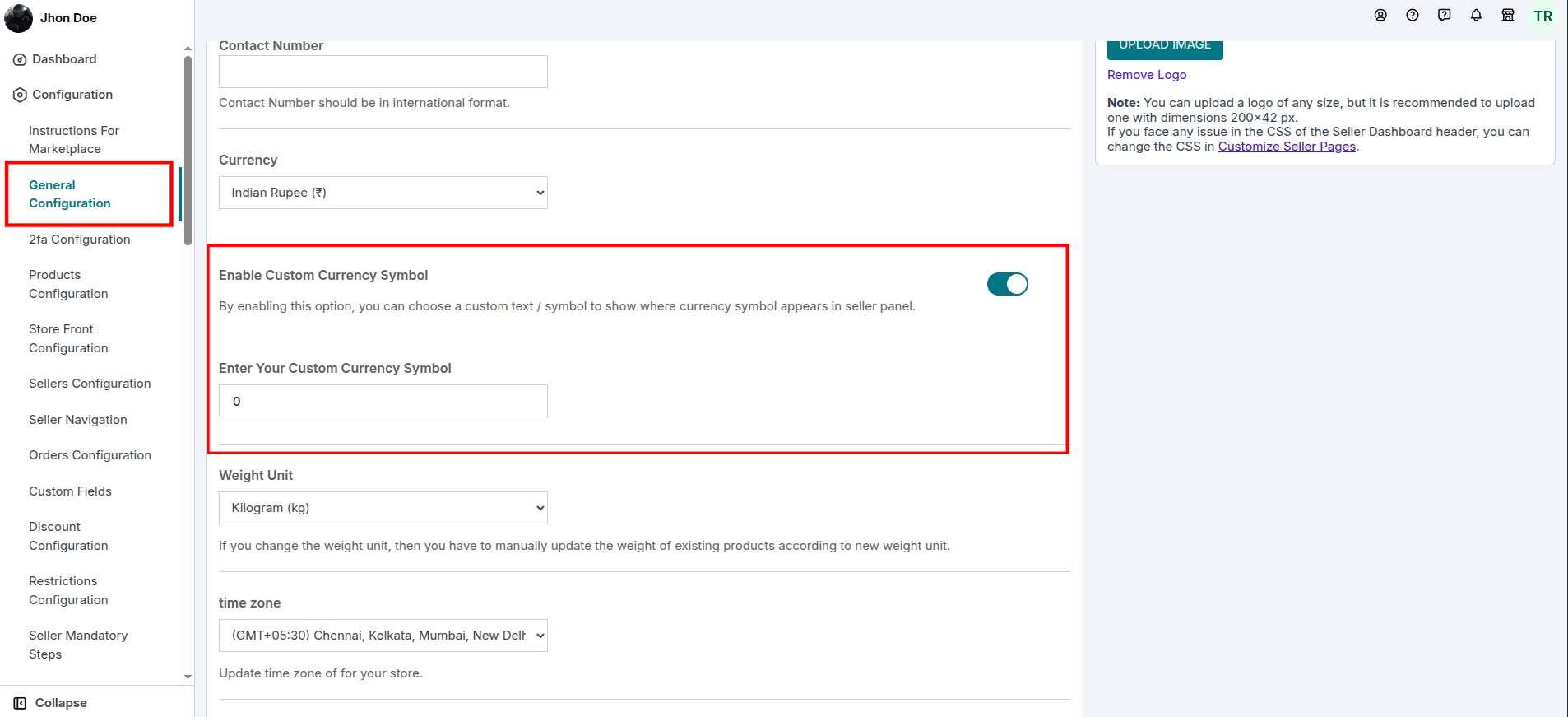Click the Dashboard gauge icon
The width and height of the screenshot is (1568, 717).
coord(20,59)
